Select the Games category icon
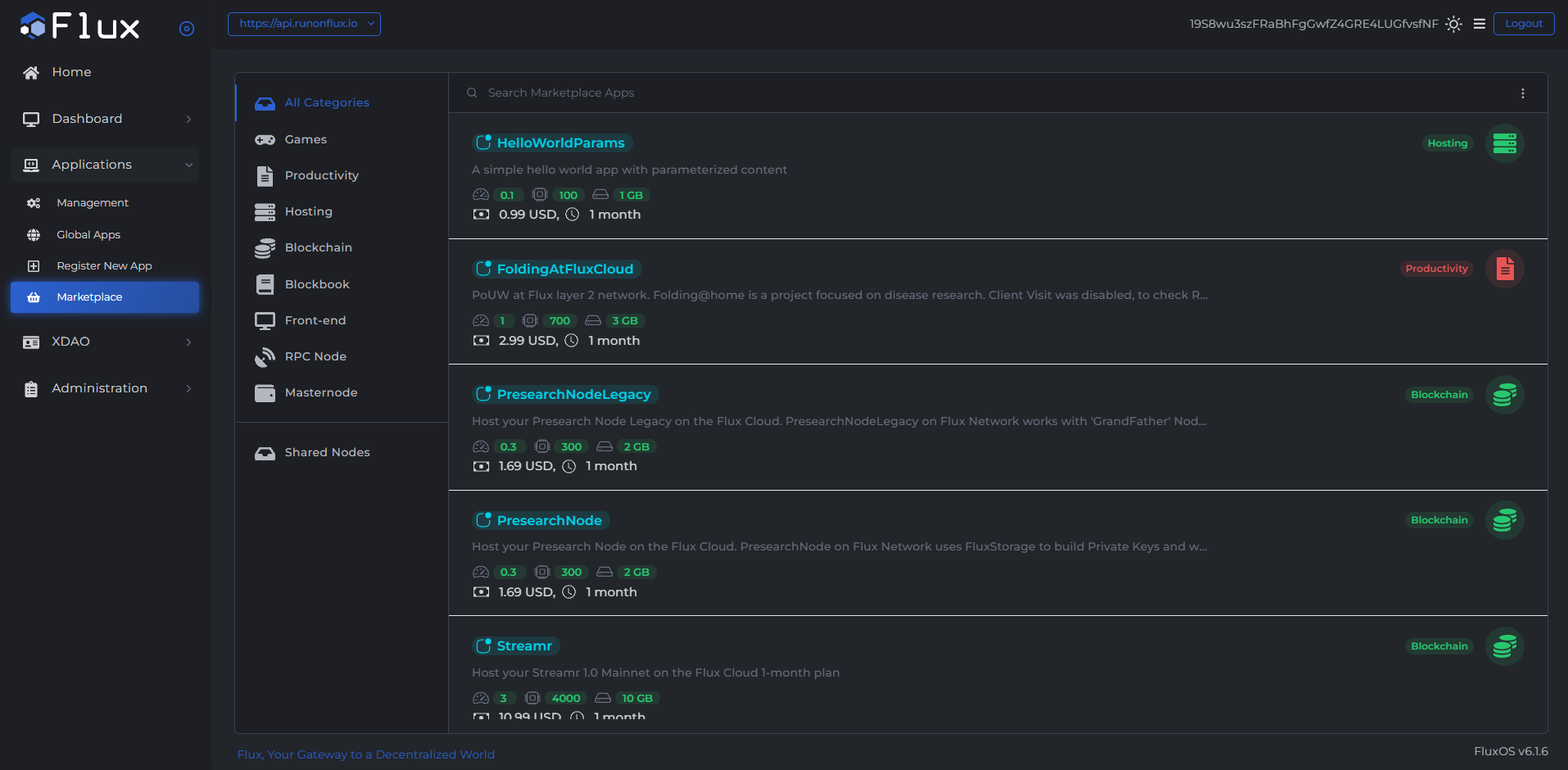Screen dimensions: 1568x770 [265, 140]
